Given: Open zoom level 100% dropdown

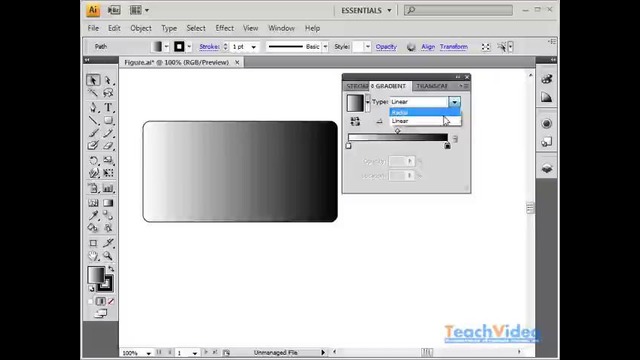Looking at the screenshot, I should click(x=149, y=353).
